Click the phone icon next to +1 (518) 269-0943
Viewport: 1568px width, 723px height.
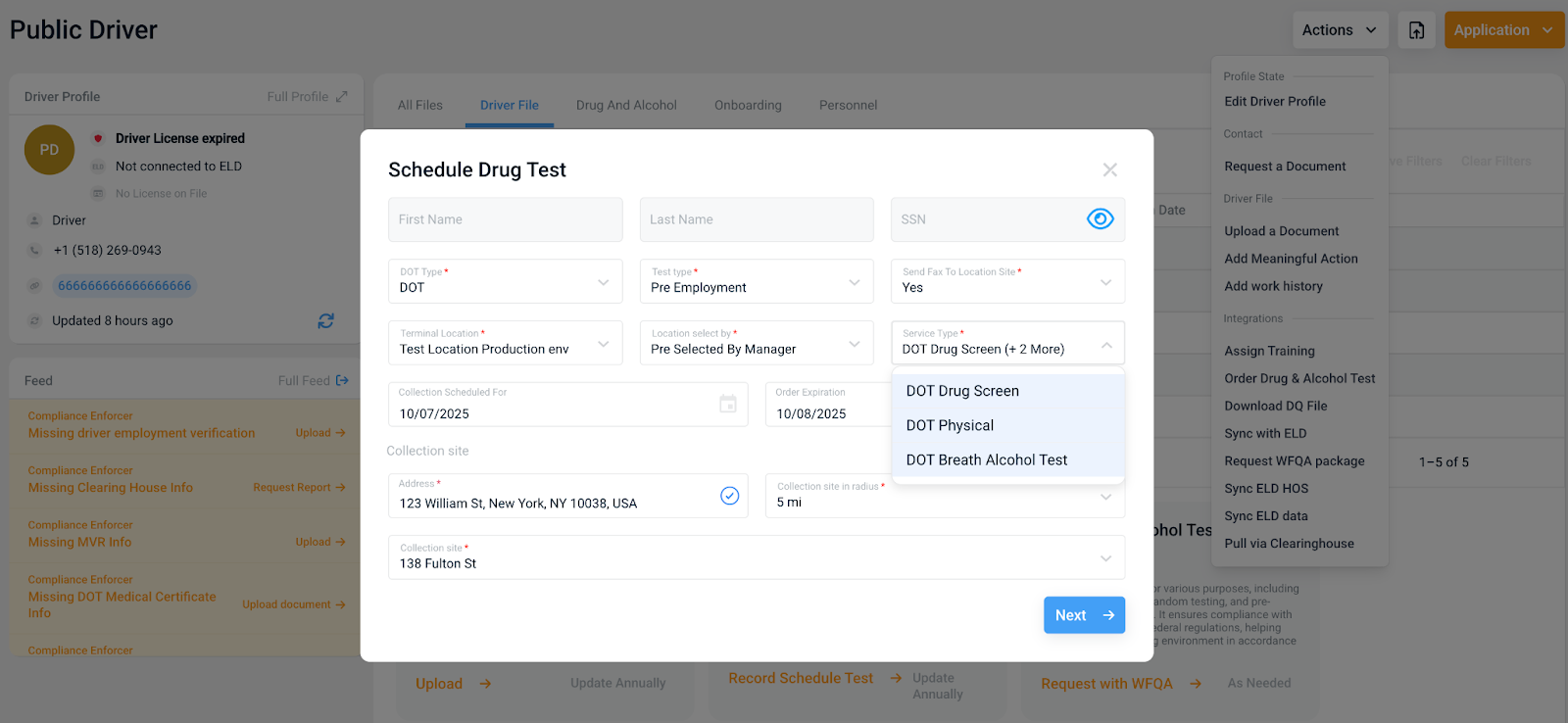click(34, 250)
